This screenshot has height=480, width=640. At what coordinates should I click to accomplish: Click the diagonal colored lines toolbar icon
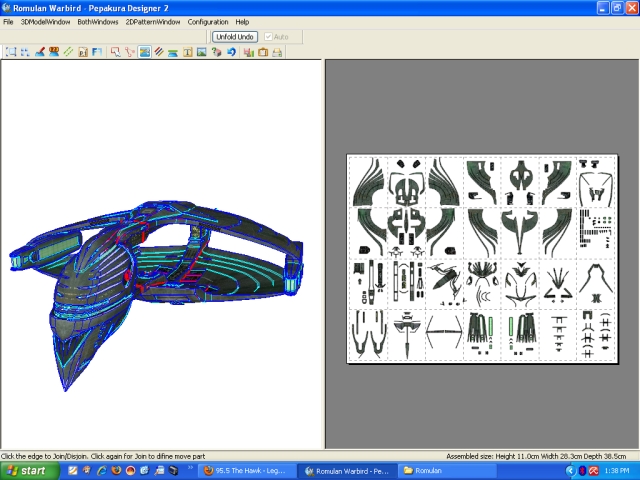(x=159, y=52)
